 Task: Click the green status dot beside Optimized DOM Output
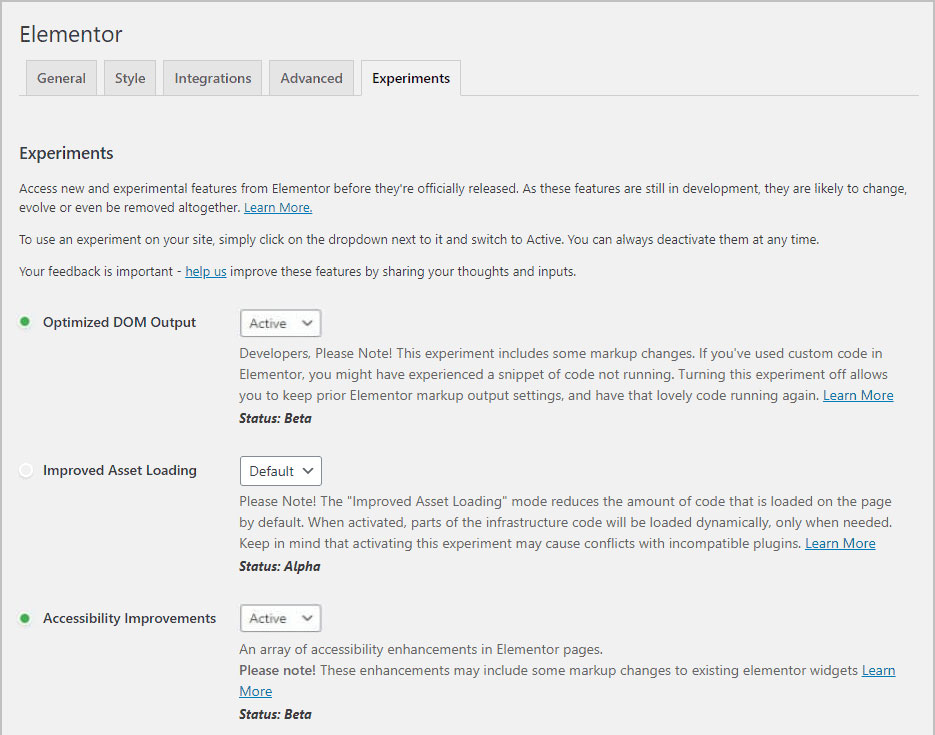[x=26, y=322]
